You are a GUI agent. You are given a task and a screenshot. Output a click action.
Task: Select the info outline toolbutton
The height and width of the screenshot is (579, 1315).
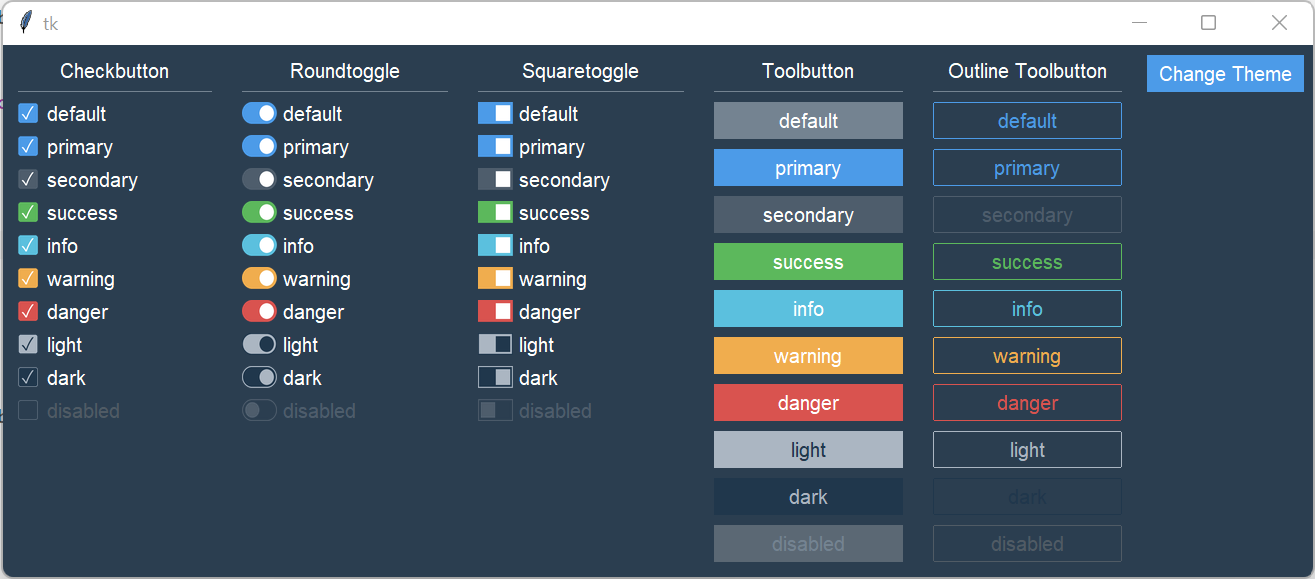coord(1027,308)
